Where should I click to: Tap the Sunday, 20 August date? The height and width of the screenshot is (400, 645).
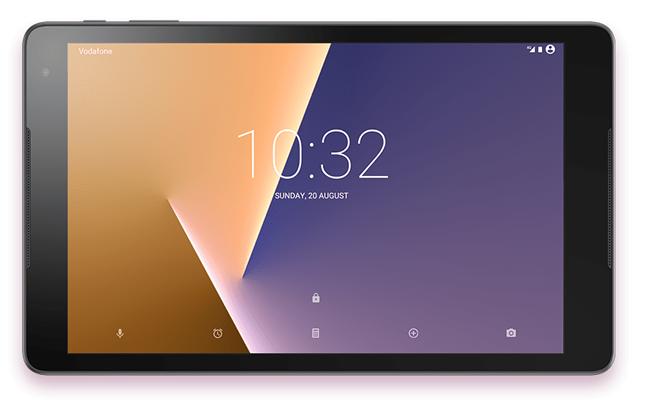click(x=311, y=196)
